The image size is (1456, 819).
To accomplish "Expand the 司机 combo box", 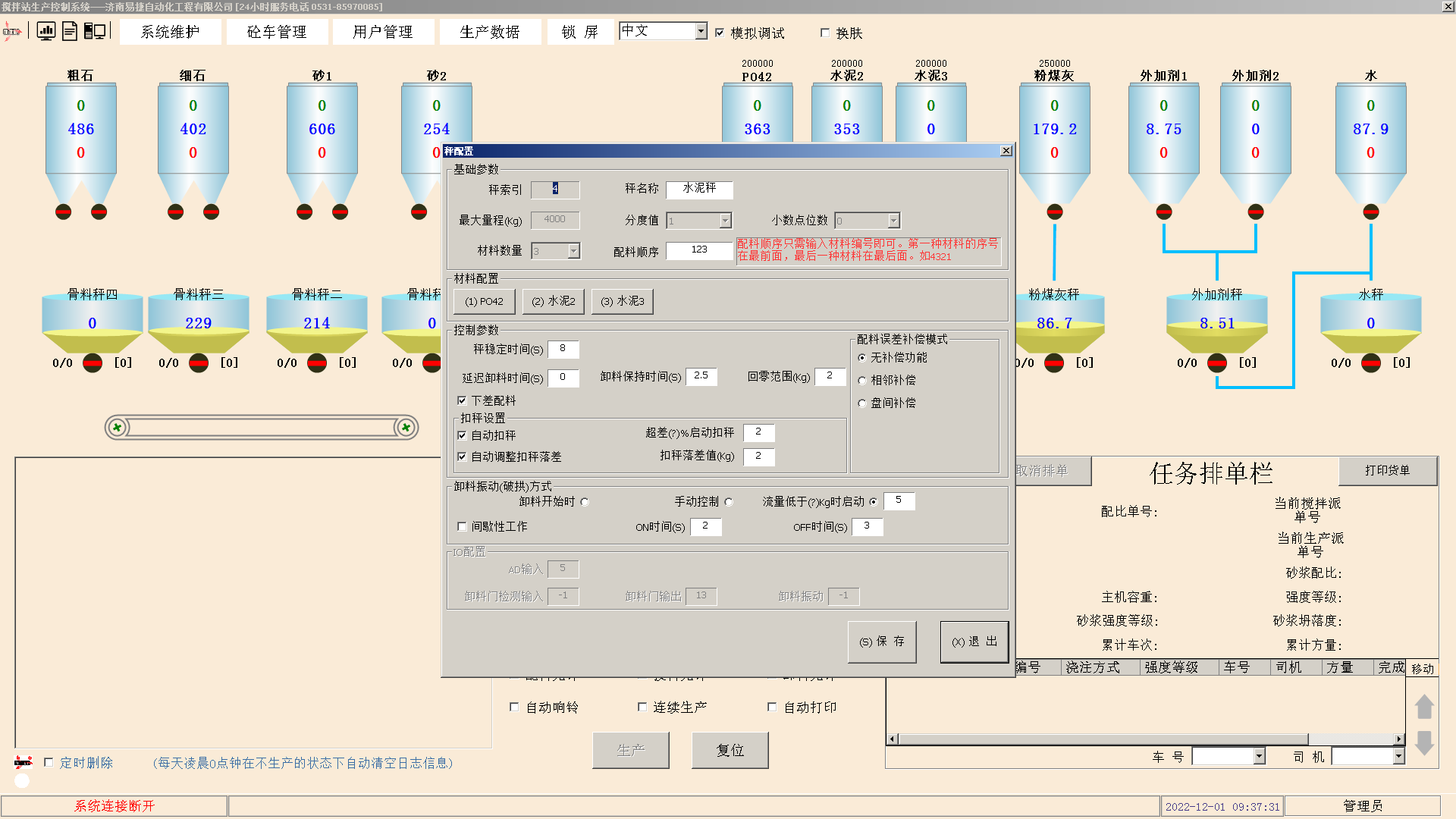I will 1398,756.
